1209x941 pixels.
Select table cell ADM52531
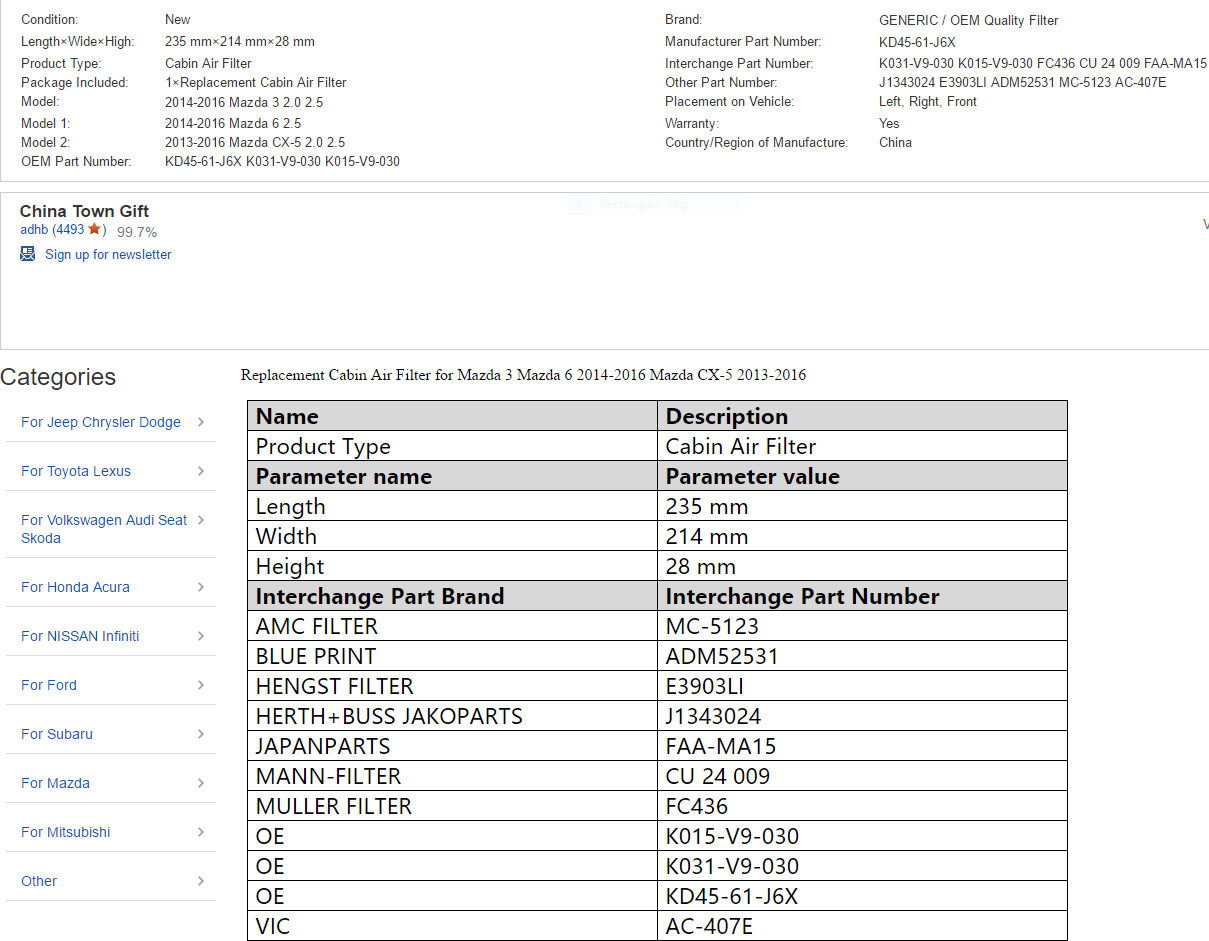coord(862,656)
